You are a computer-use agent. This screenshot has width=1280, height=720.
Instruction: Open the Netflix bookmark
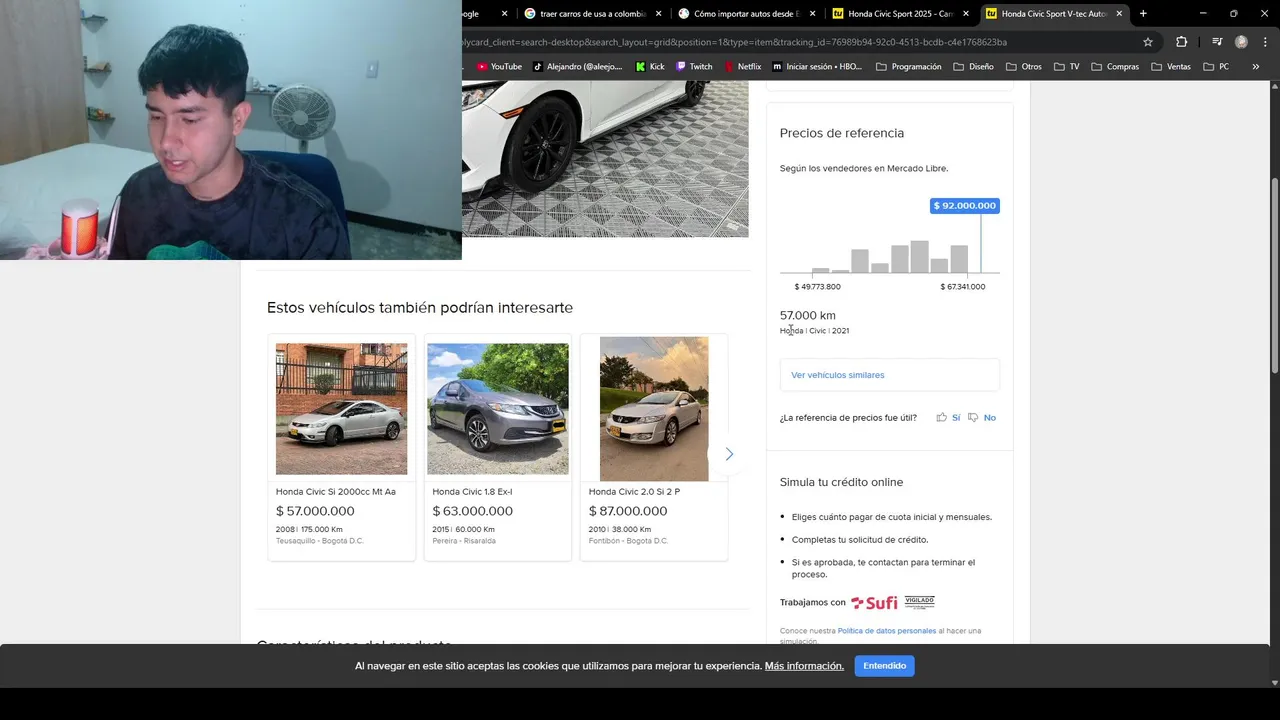click(x=743, y=67)
